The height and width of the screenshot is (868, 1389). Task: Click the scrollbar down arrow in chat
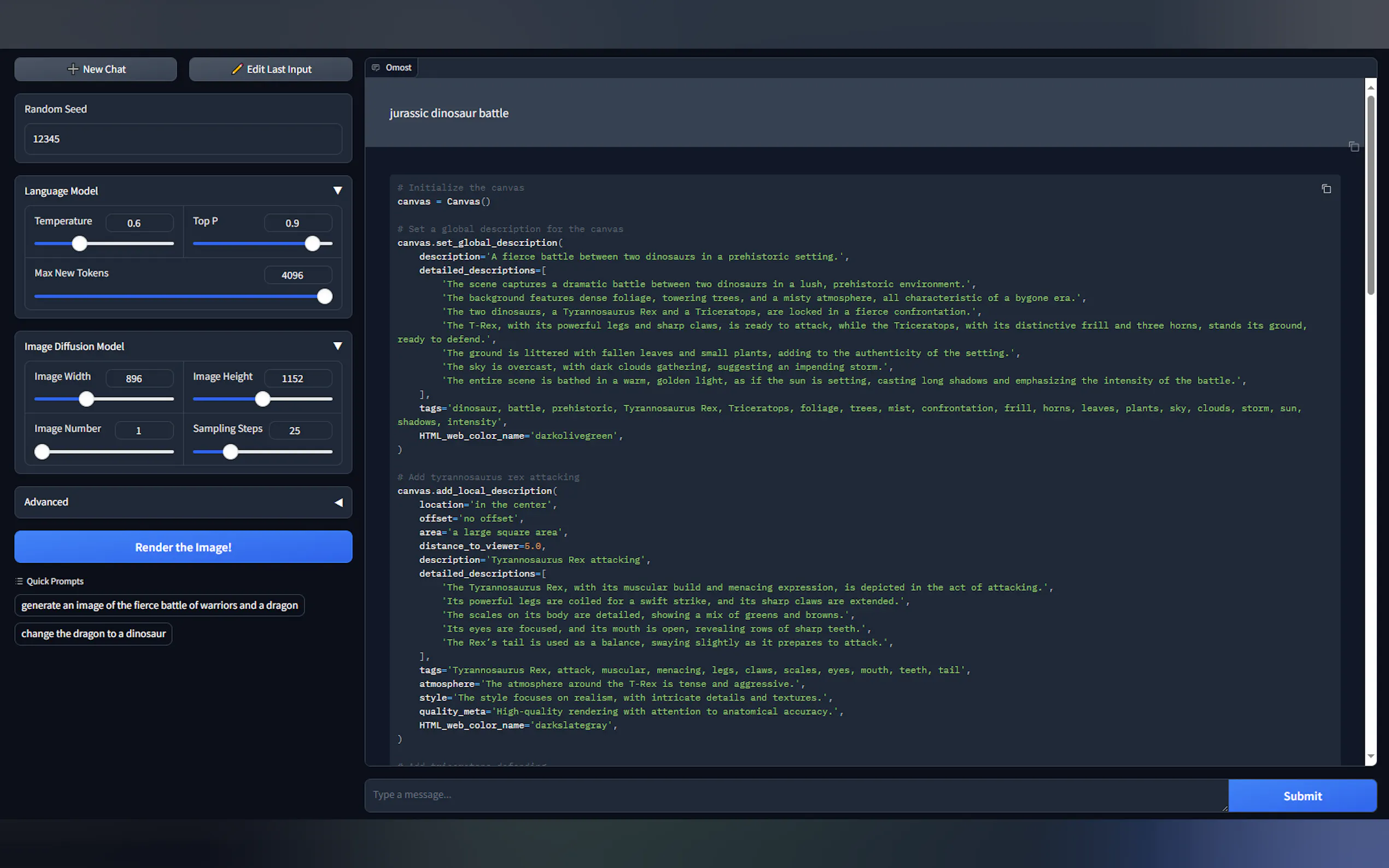1370,756
